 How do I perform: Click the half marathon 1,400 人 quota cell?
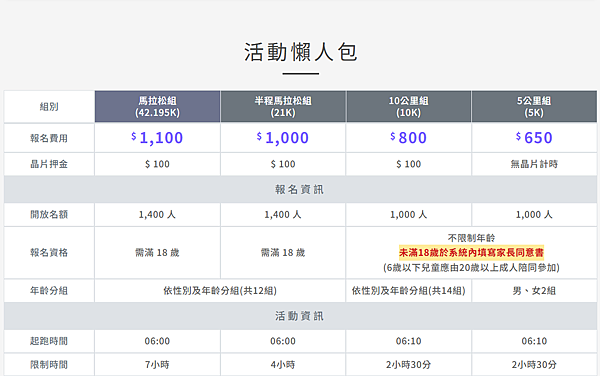pos(283,215)
